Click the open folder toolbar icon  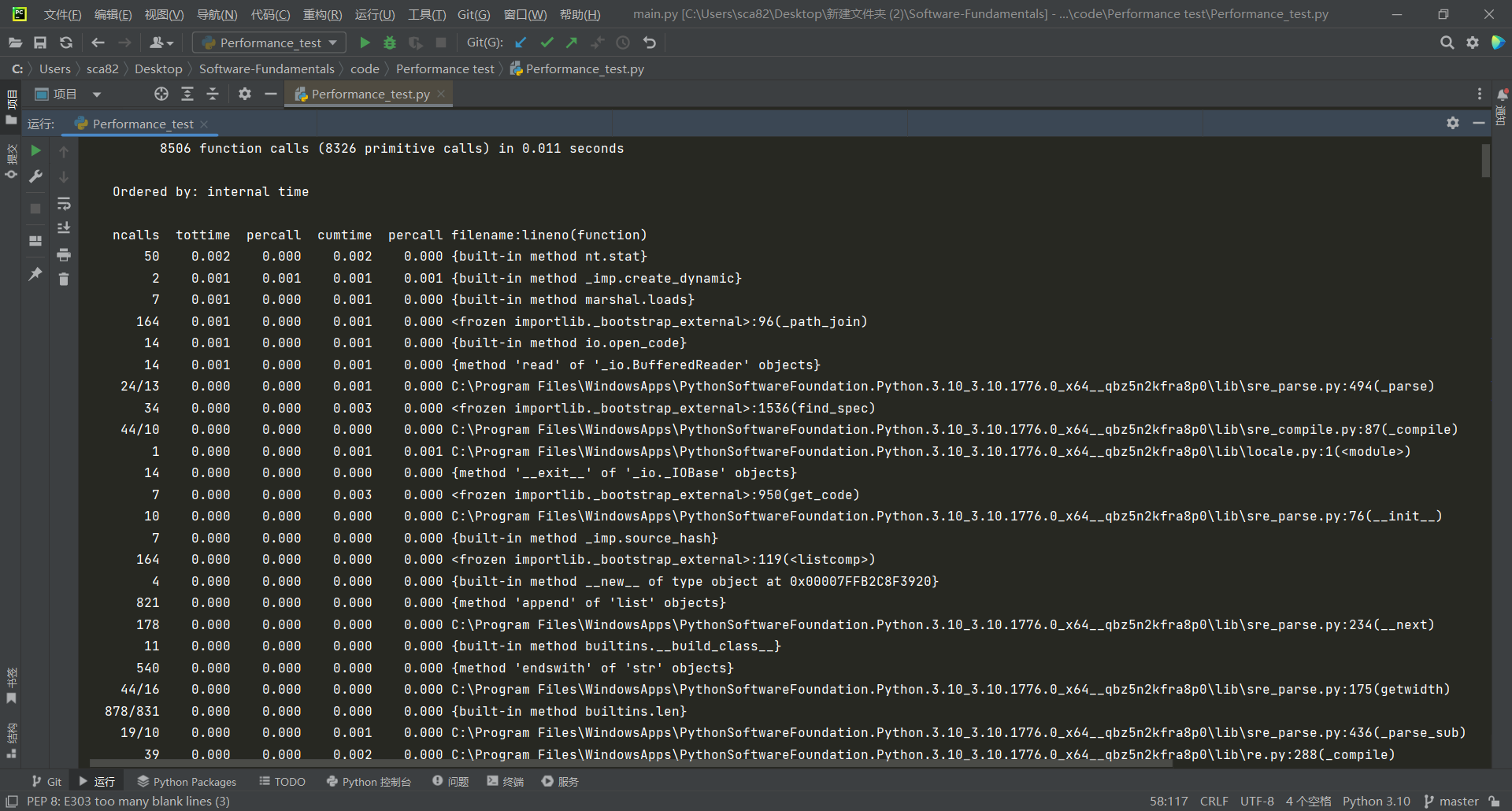click(15, 43)
